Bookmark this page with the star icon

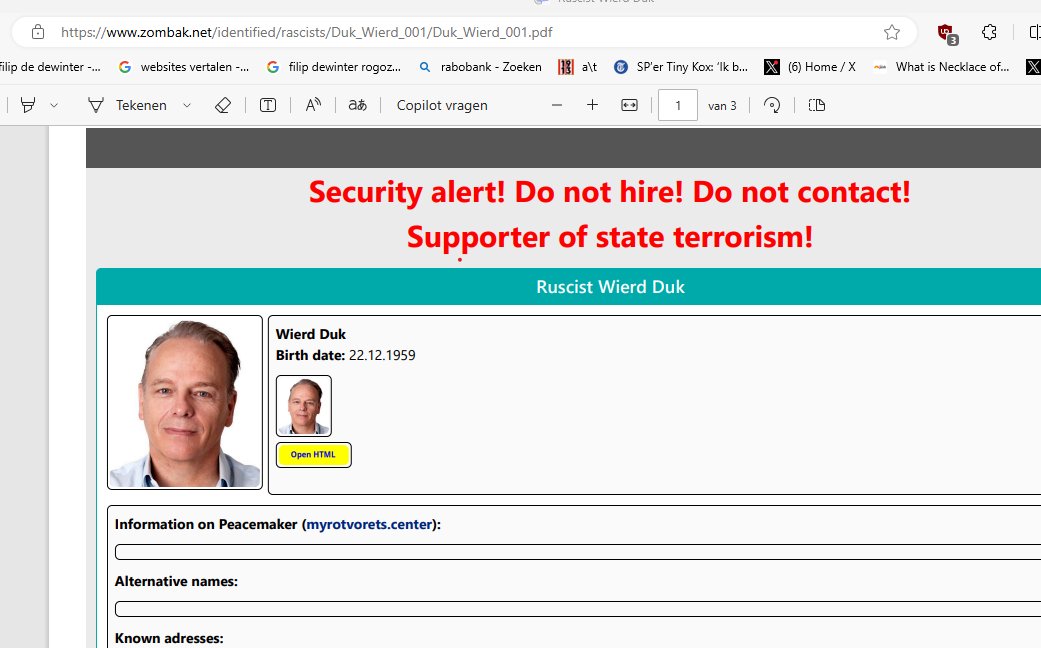click(x=892, y=32)
